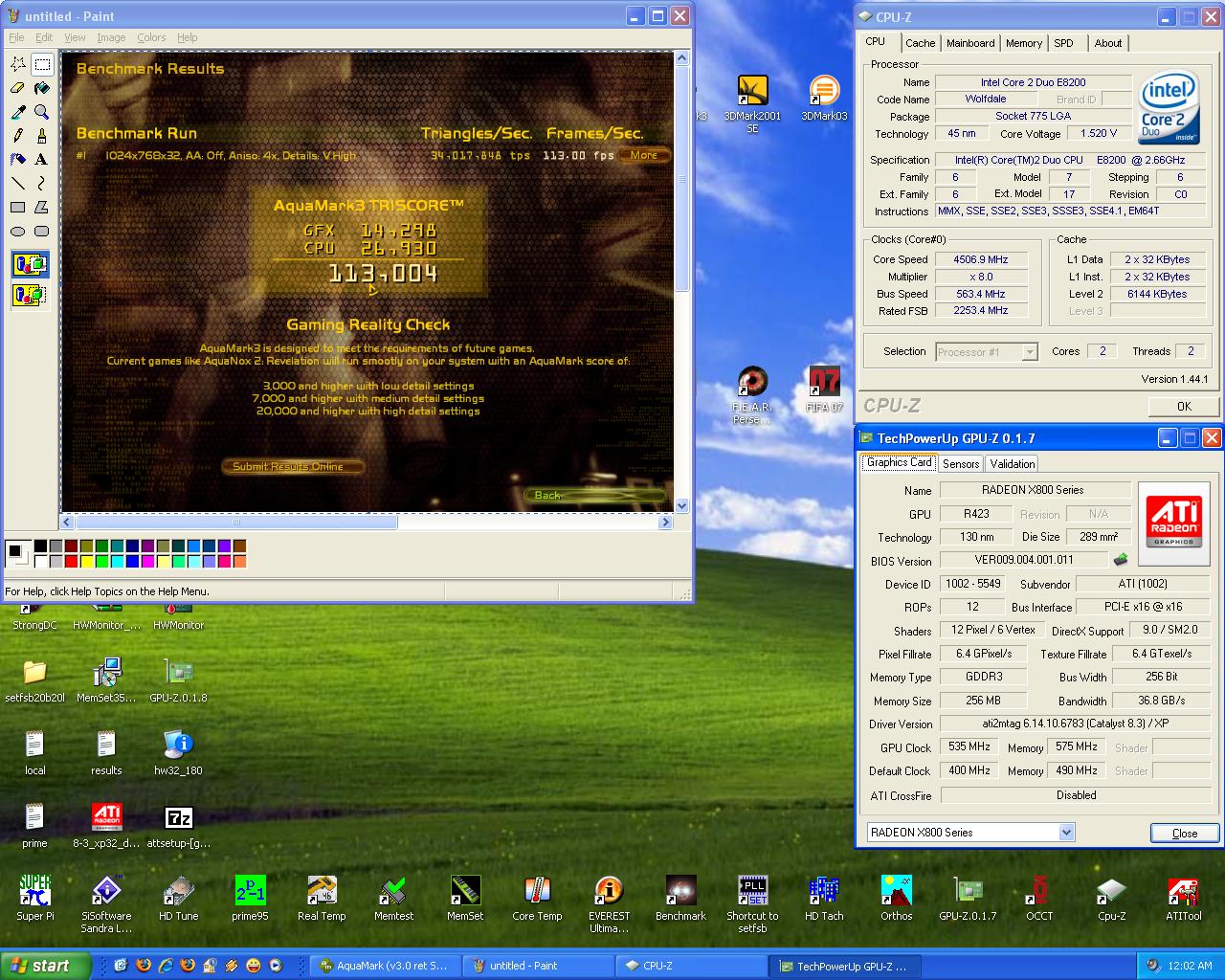The image size is (1225, 980).
Task: Select the Brush tool in Paint
Action: pos(42,136)
